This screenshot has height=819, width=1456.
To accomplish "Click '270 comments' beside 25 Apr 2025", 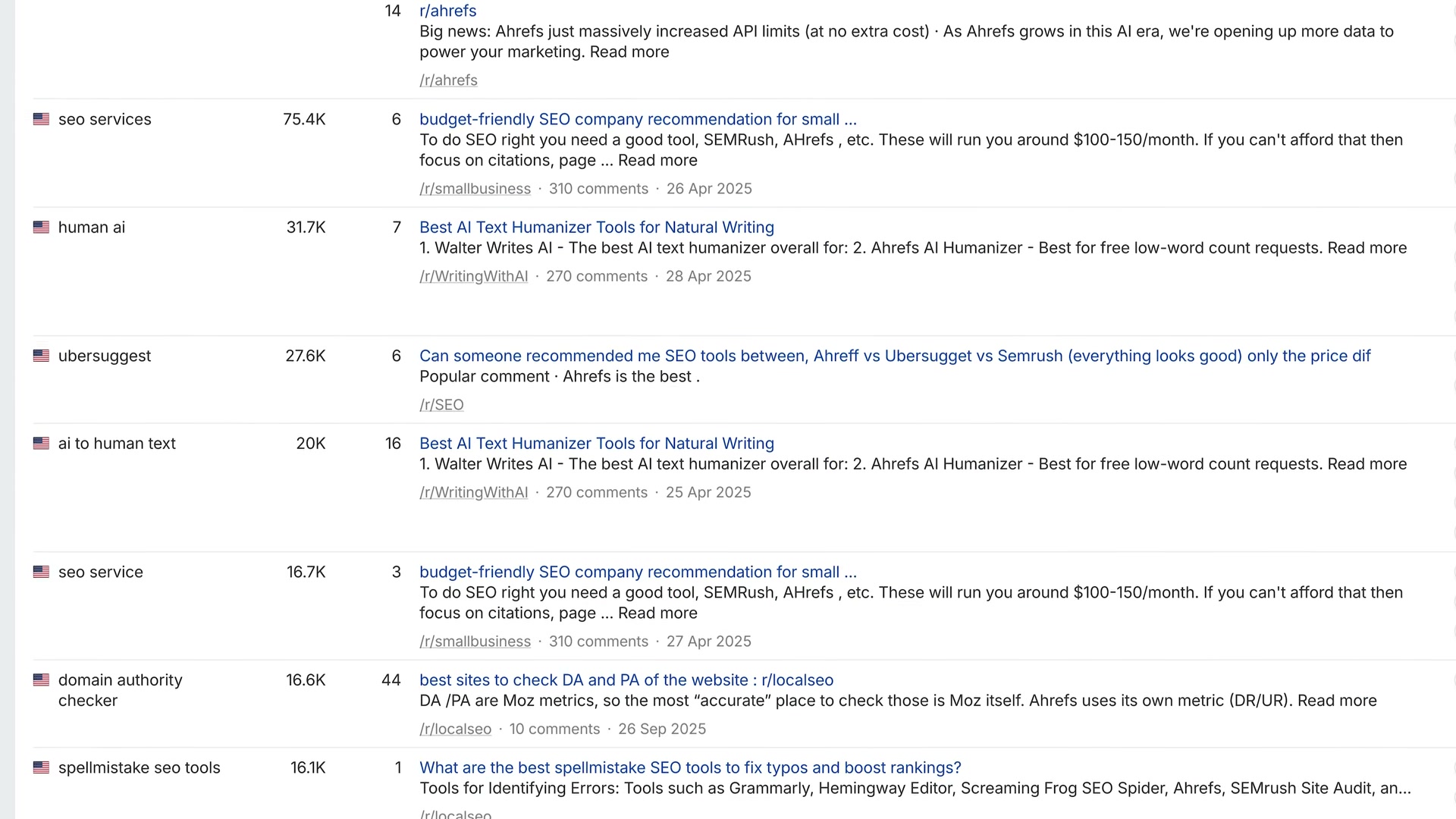I will click(597, 493).
